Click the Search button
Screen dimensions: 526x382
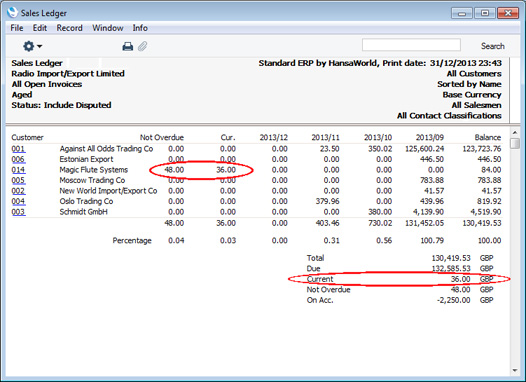click(492, 46)
